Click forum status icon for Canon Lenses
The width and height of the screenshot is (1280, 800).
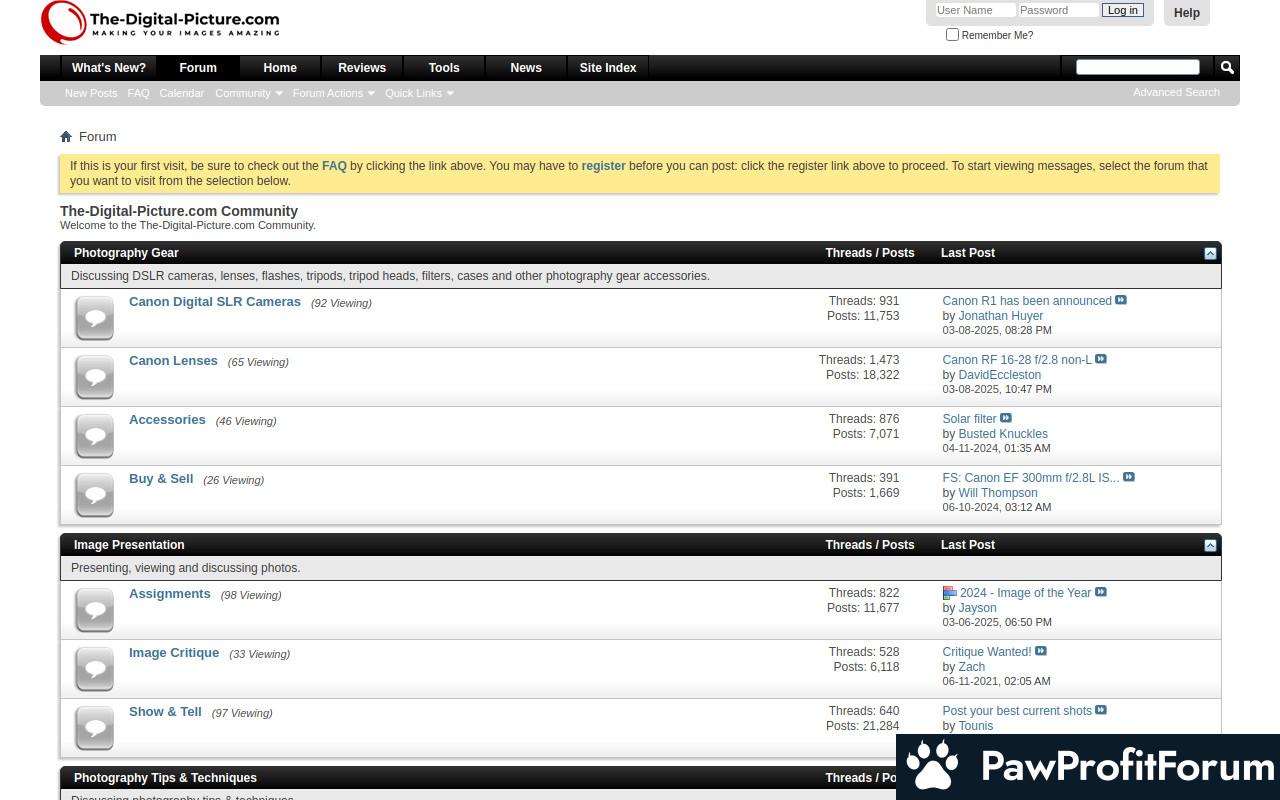95,377
